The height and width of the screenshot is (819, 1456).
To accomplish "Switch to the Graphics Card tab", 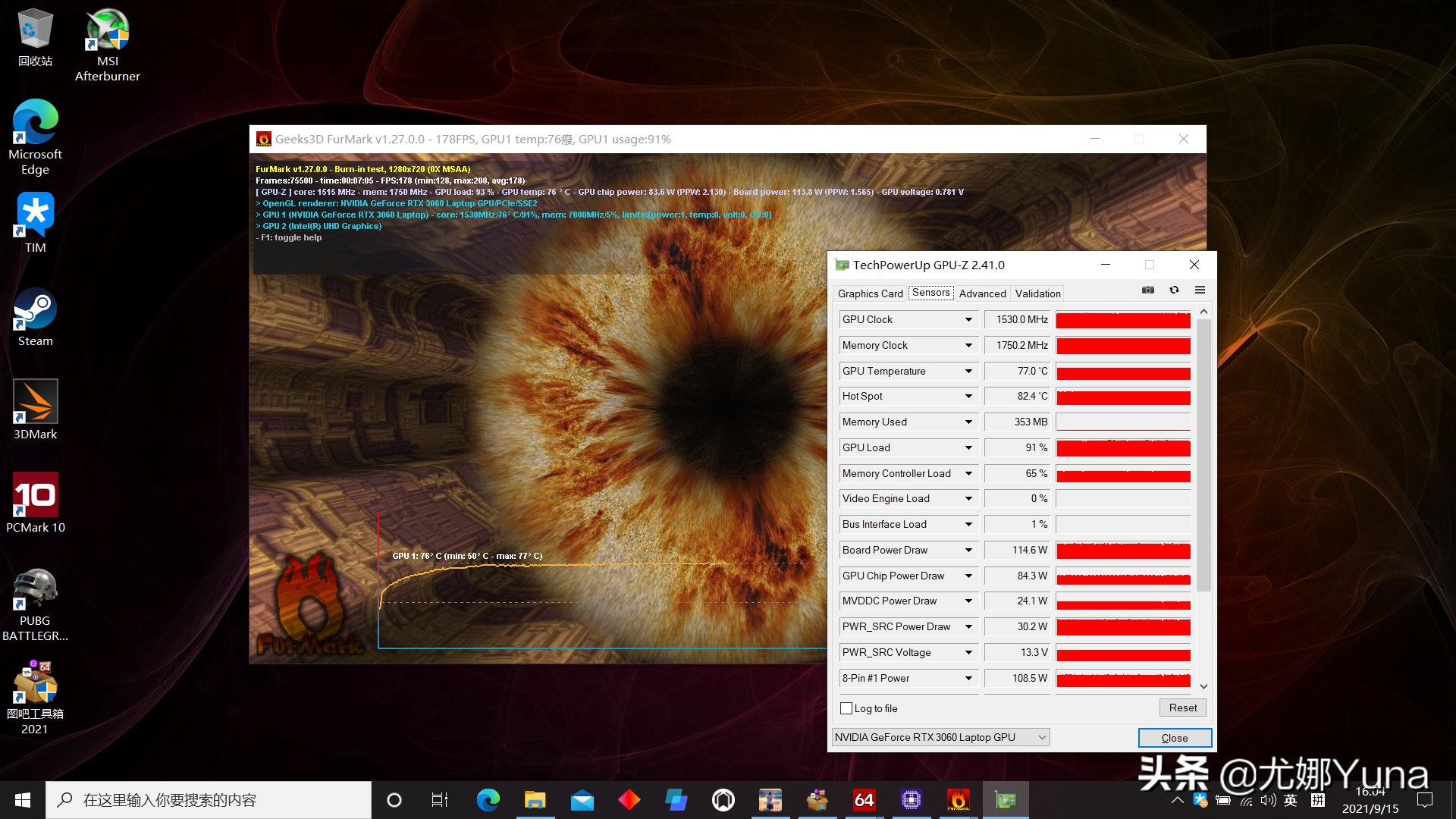I will pyautogui.click(x=870, y=293).
